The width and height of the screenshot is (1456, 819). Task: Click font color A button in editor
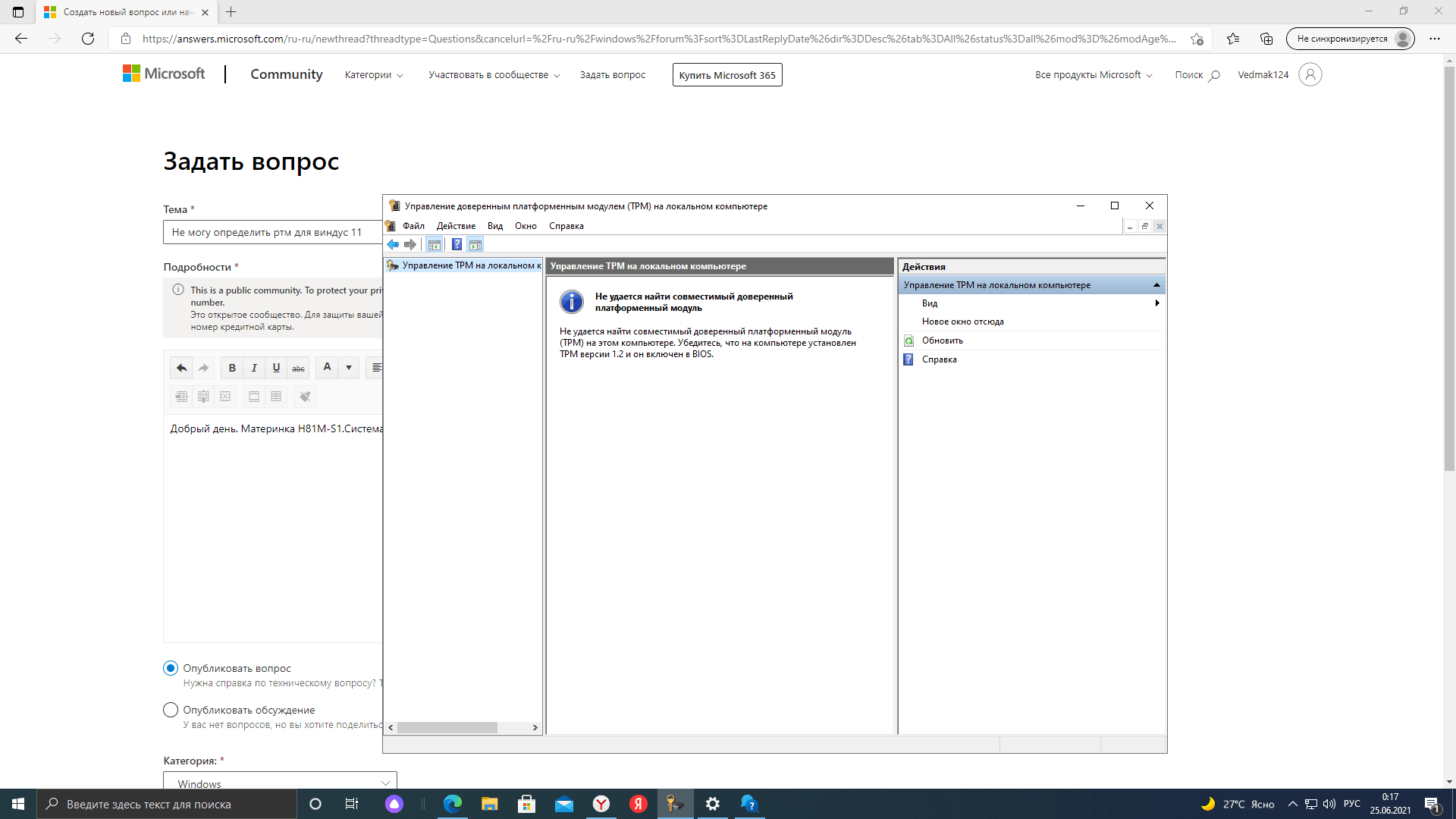coord(327,368)
